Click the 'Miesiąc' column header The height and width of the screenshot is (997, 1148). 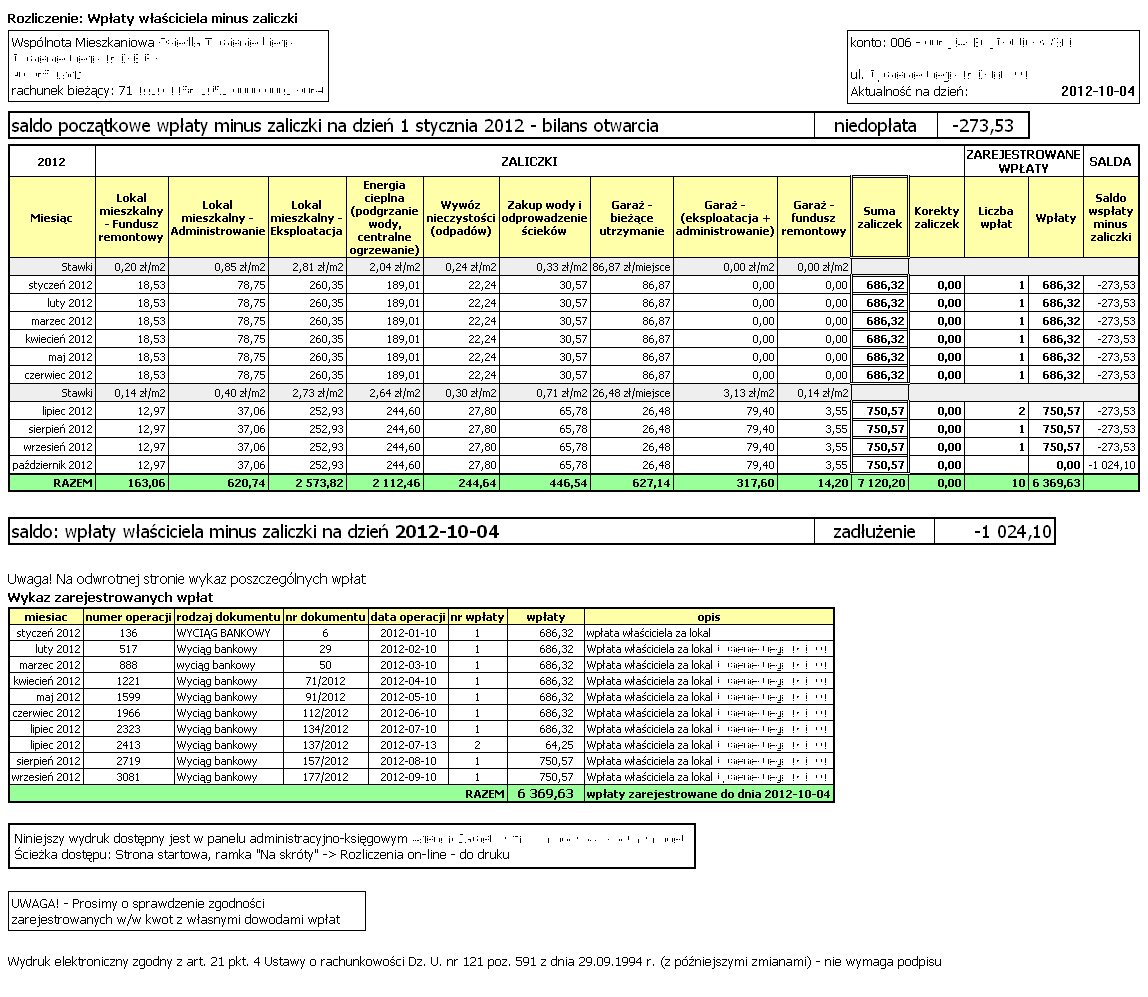[x=51, y=217]
